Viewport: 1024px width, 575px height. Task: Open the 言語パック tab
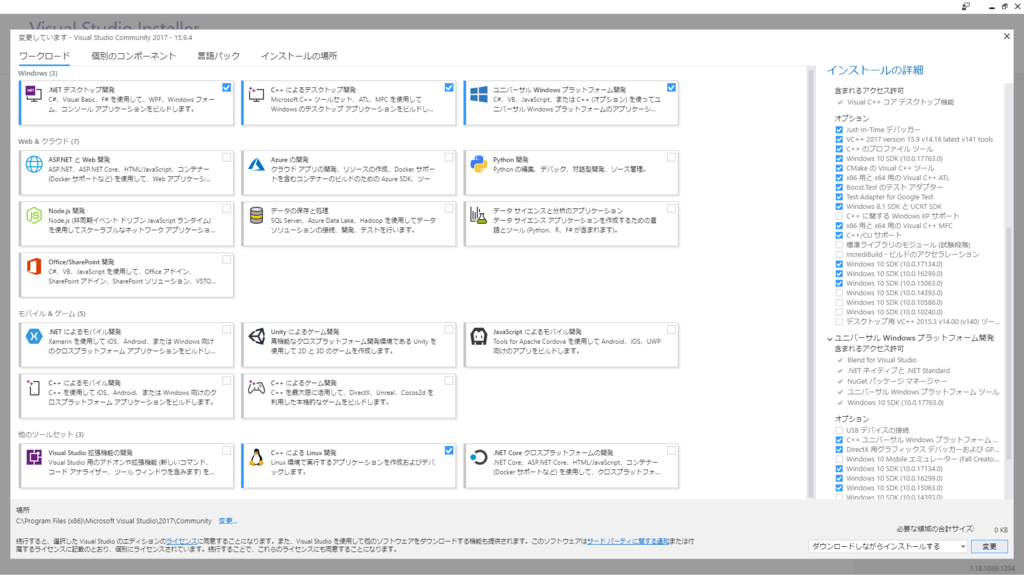[x=219, y=56]
